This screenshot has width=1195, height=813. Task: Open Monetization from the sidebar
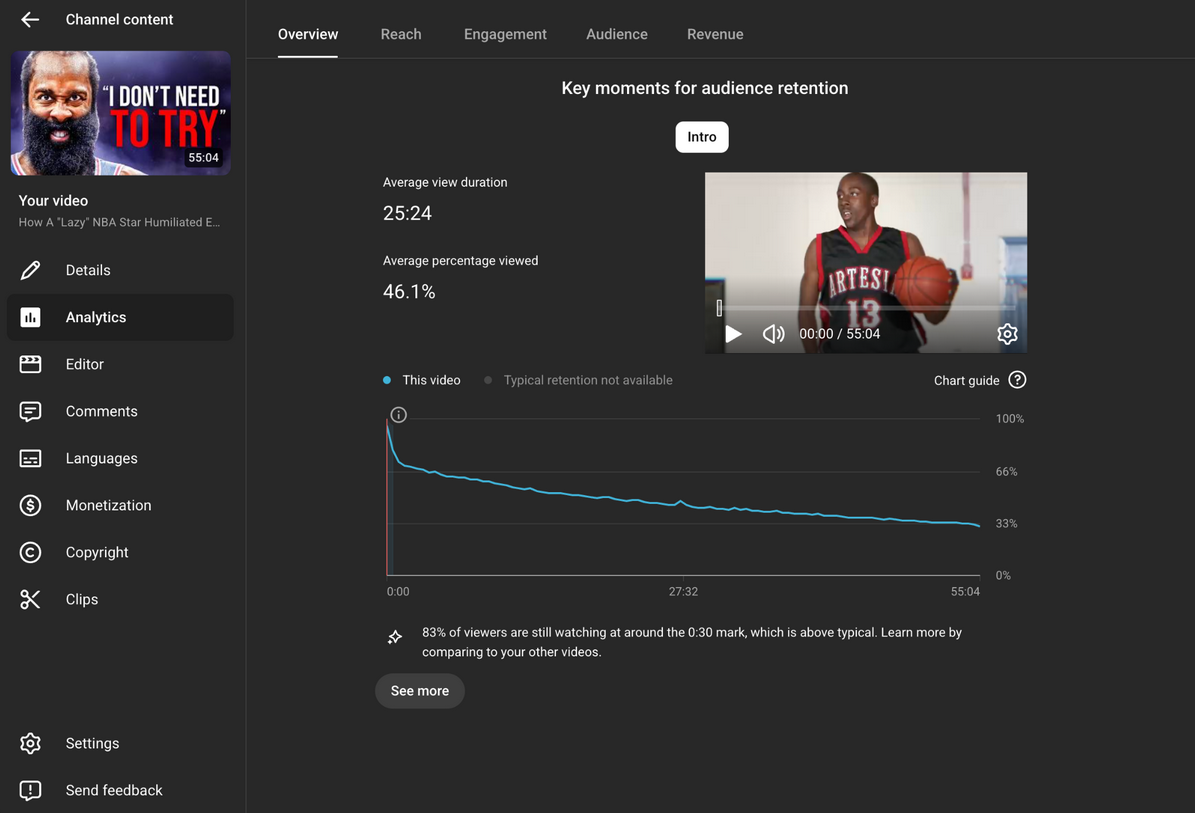[x=120, y=505]
